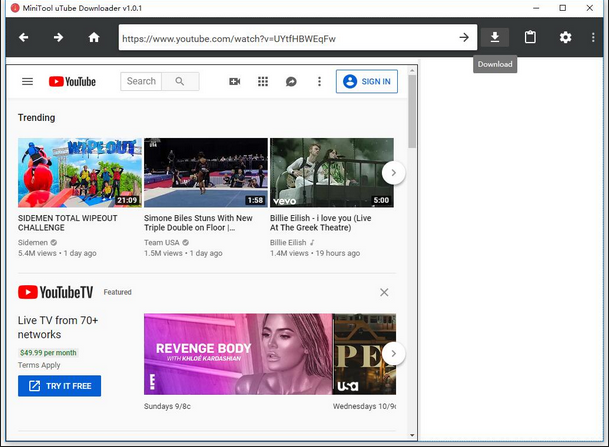Viewport: 609px width, 447px height.
Task: Open the SIDEMEN TOTAL WIPEOUT thumbnail
Action: click(x=80, y=172)
